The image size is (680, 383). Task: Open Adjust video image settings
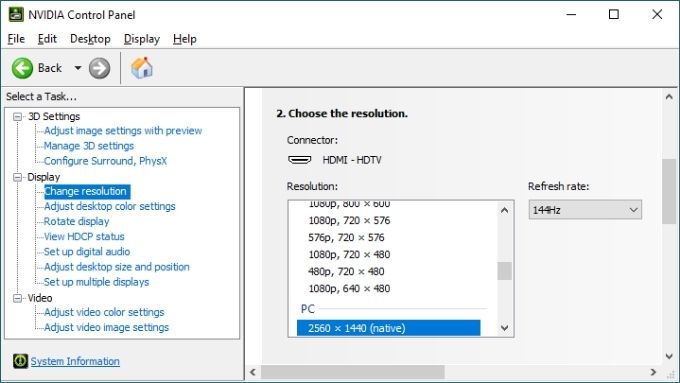[x=106, y=327]
